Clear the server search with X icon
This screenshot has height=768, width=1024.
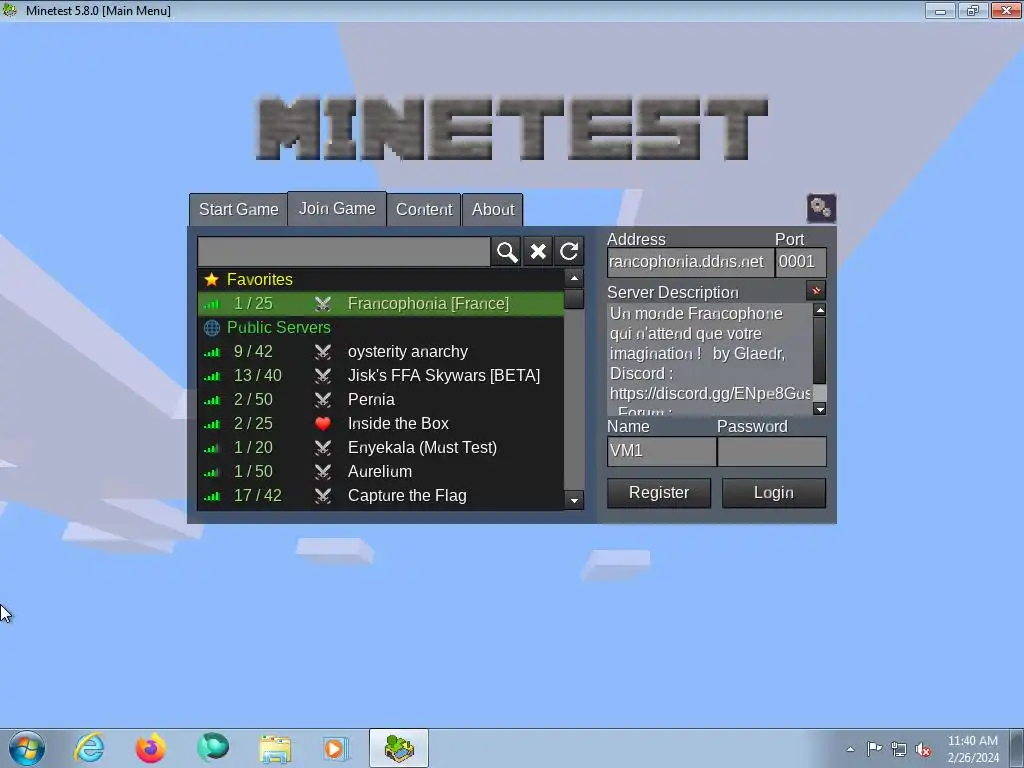coord(537,251)
